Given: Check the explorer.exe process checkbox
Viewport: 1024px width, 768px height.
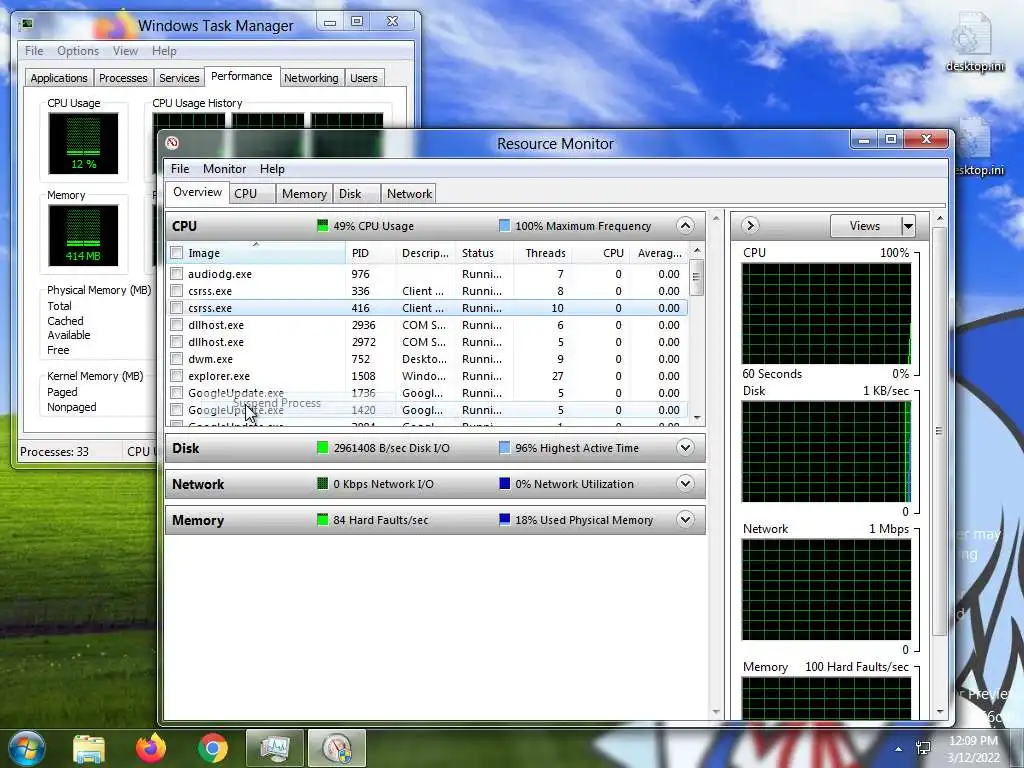Looking at the screenshot, I should click(x=176, y=376).
